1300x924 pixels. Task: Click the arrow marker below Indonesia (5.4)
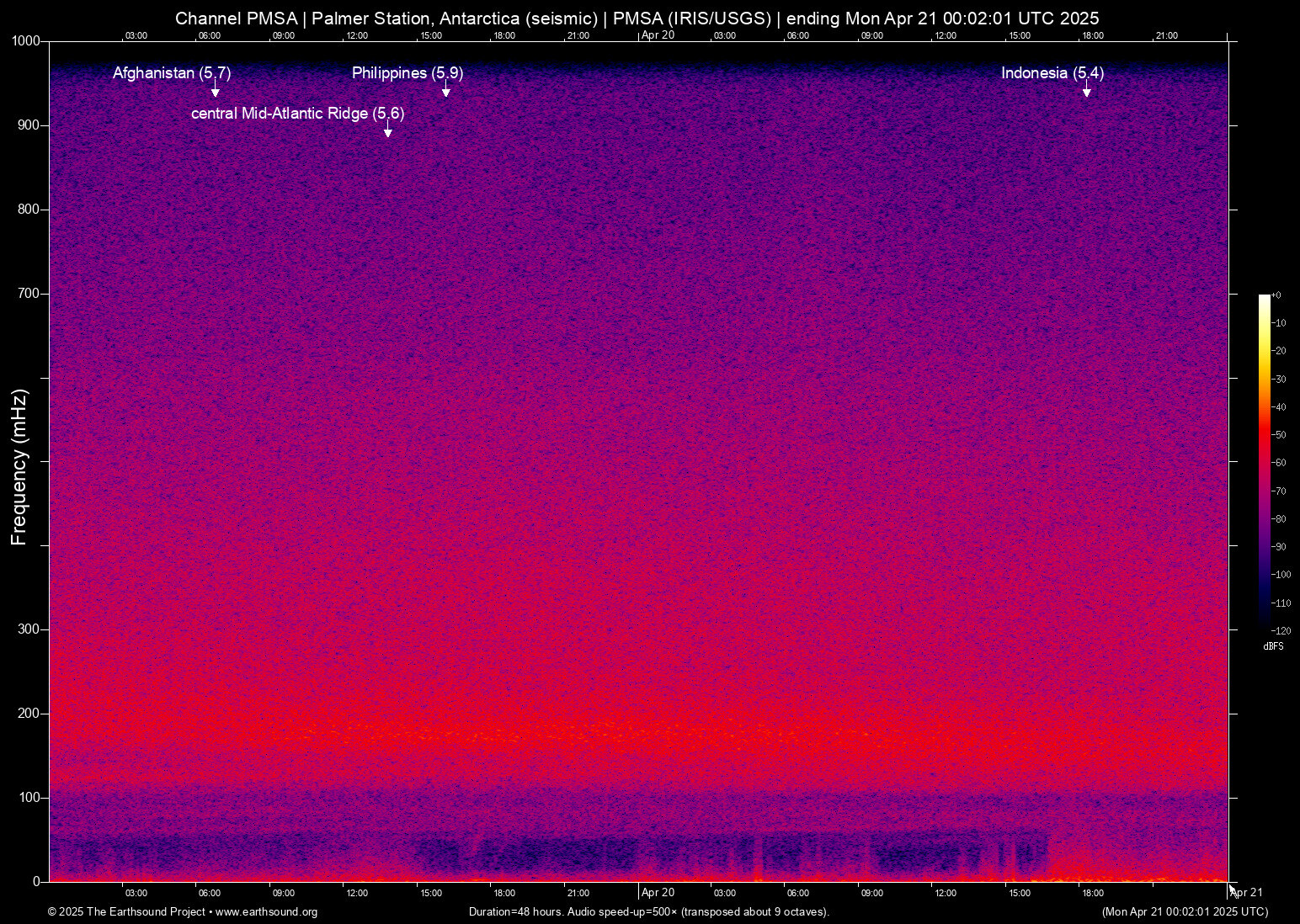[x=1086, y=91]
